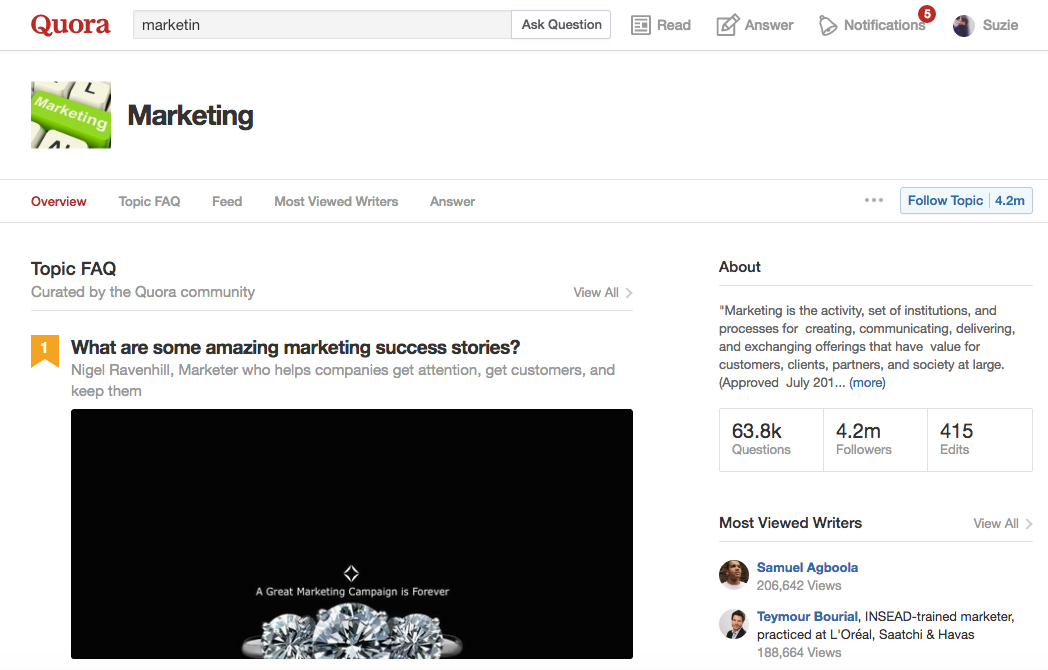Click Samuel Agboola's avatar photo

733,574
